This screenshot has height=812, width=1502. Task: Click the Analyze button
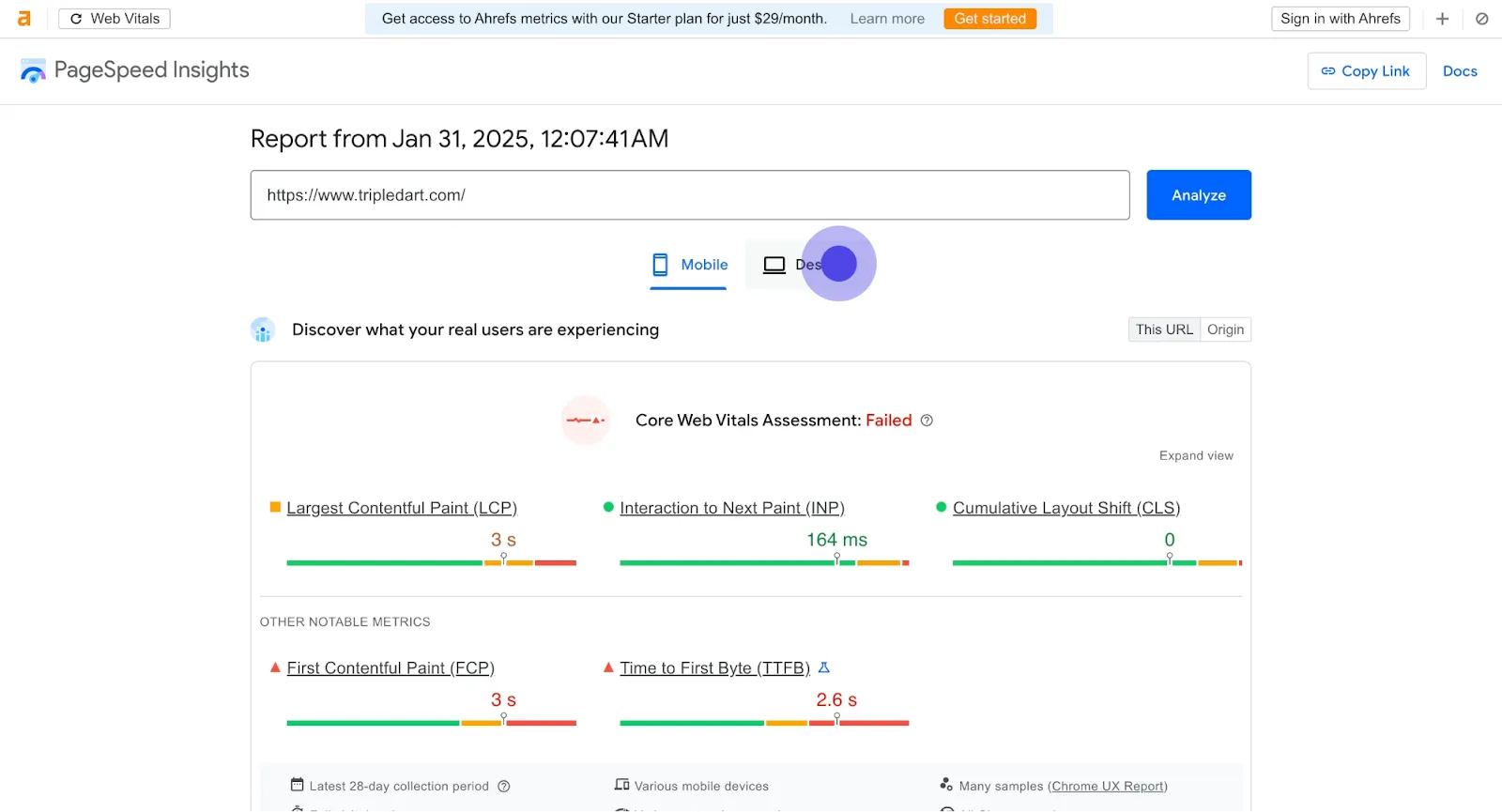pyautogui.click(x=1199, y=195)
